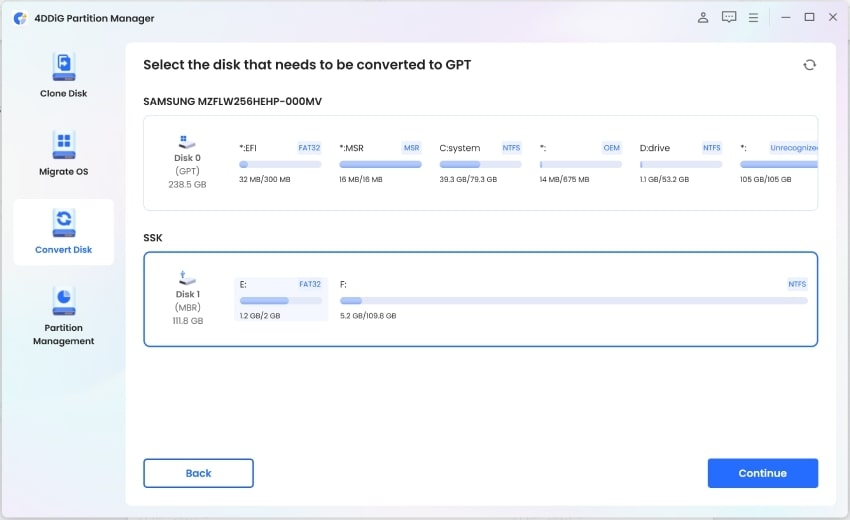
Task: Click the Continue button
Action: (x=763, y=473)
